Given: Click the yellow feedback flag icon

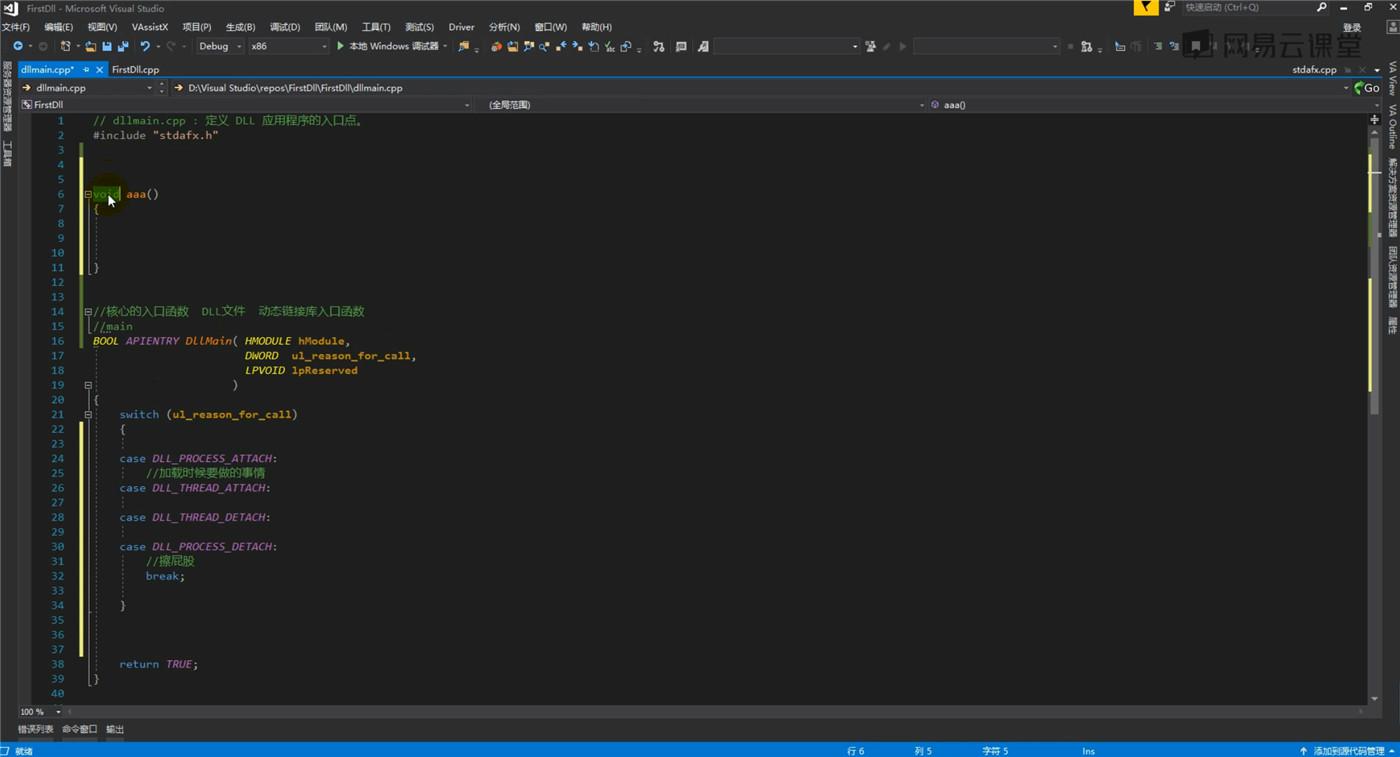Looking at the screenshot, I should tap(1146, 8).
